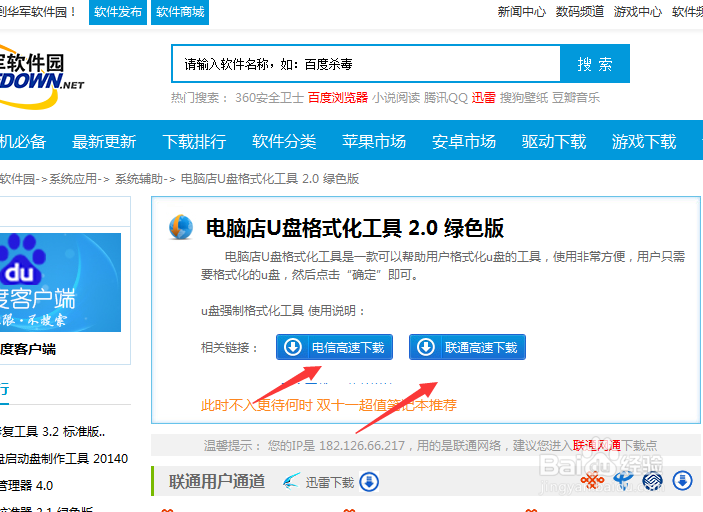Click the red 迅雷 hot search link
The width and height of the screenshot is (703, 512).
tap(483, 98)
